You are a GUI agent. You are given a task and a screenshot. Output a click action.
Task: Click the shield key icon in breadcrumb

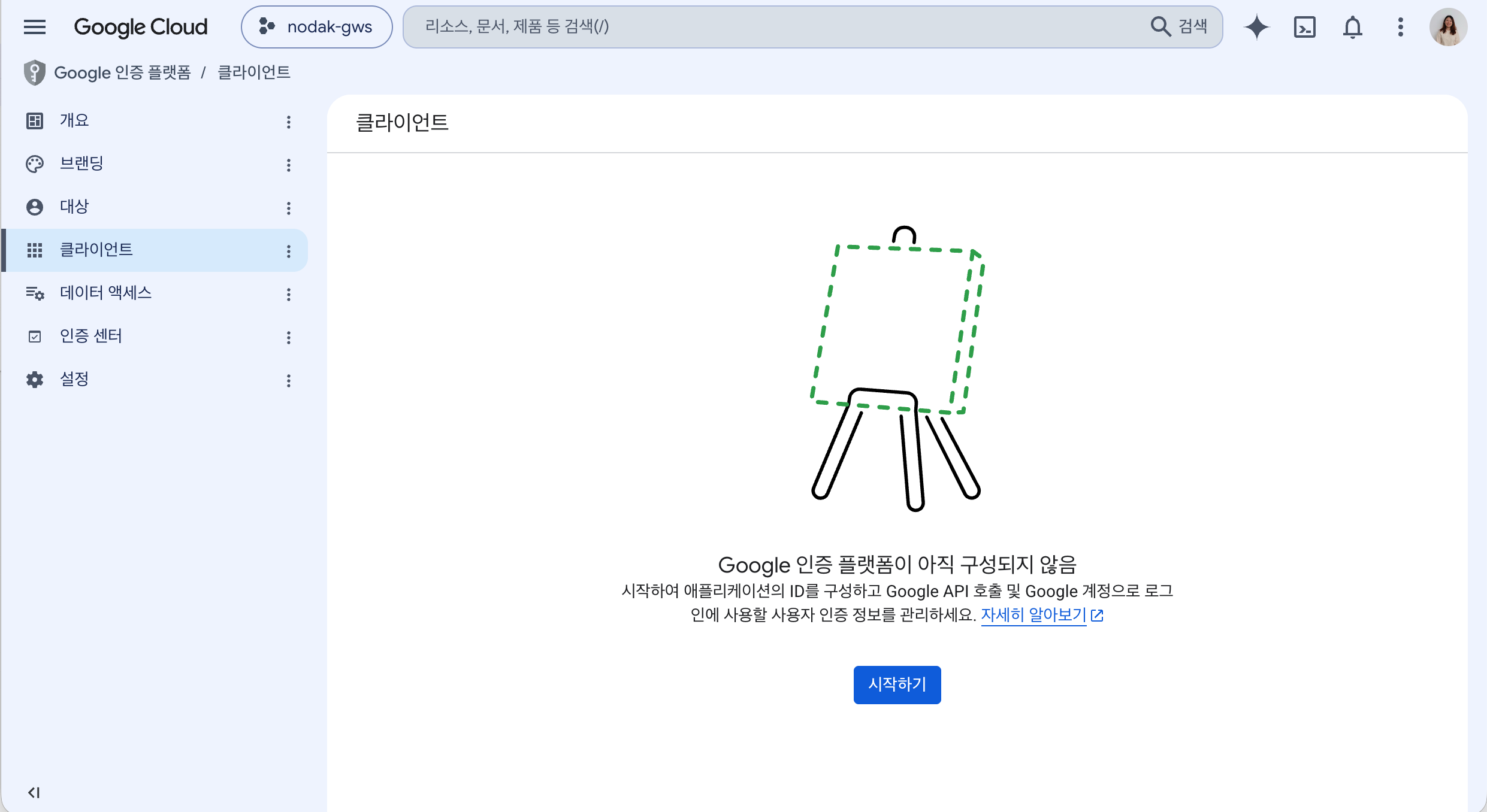[35, 72]
